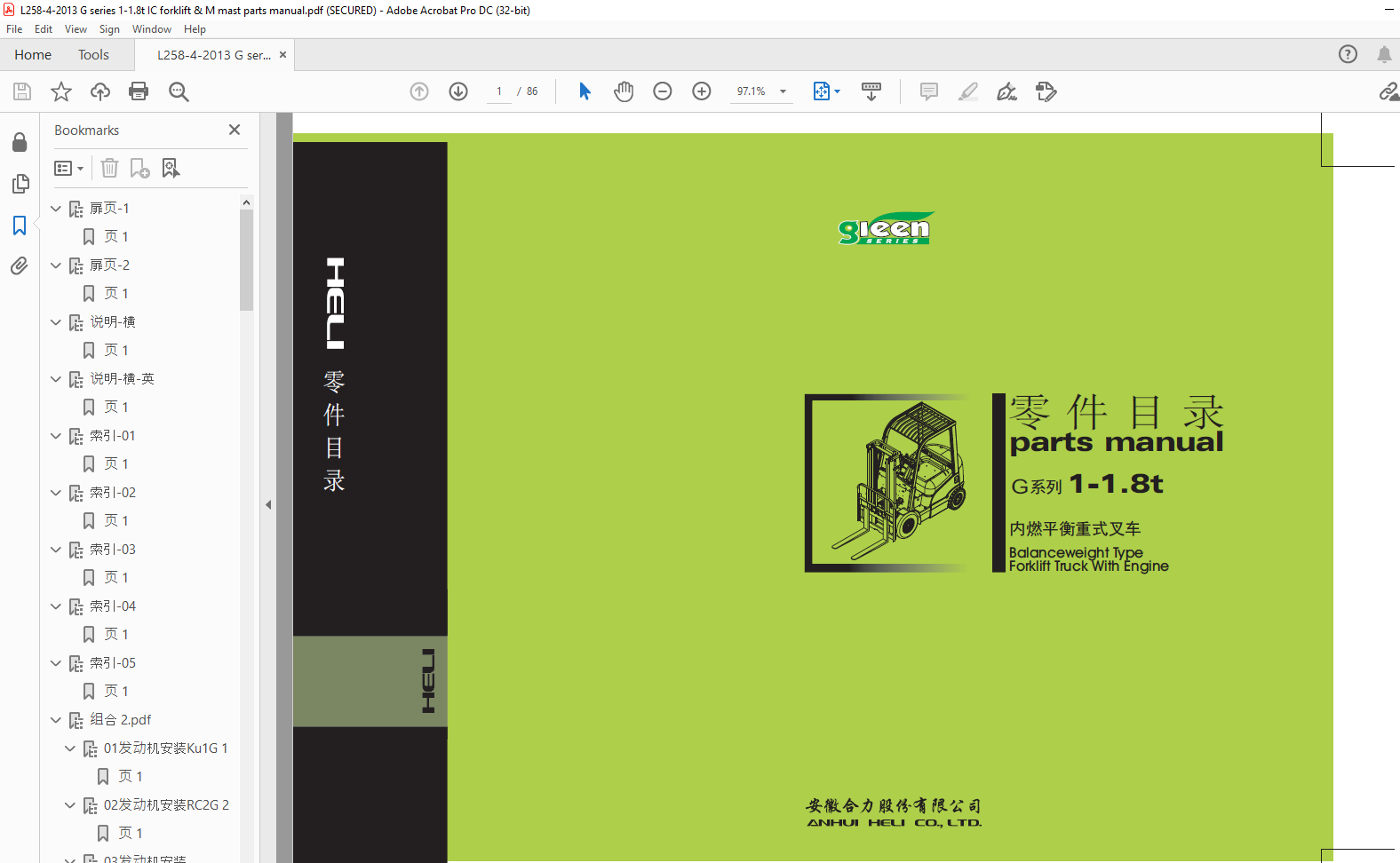Activate the Hand pan tool
The image size is (1400, 863).
coord(624,91)
